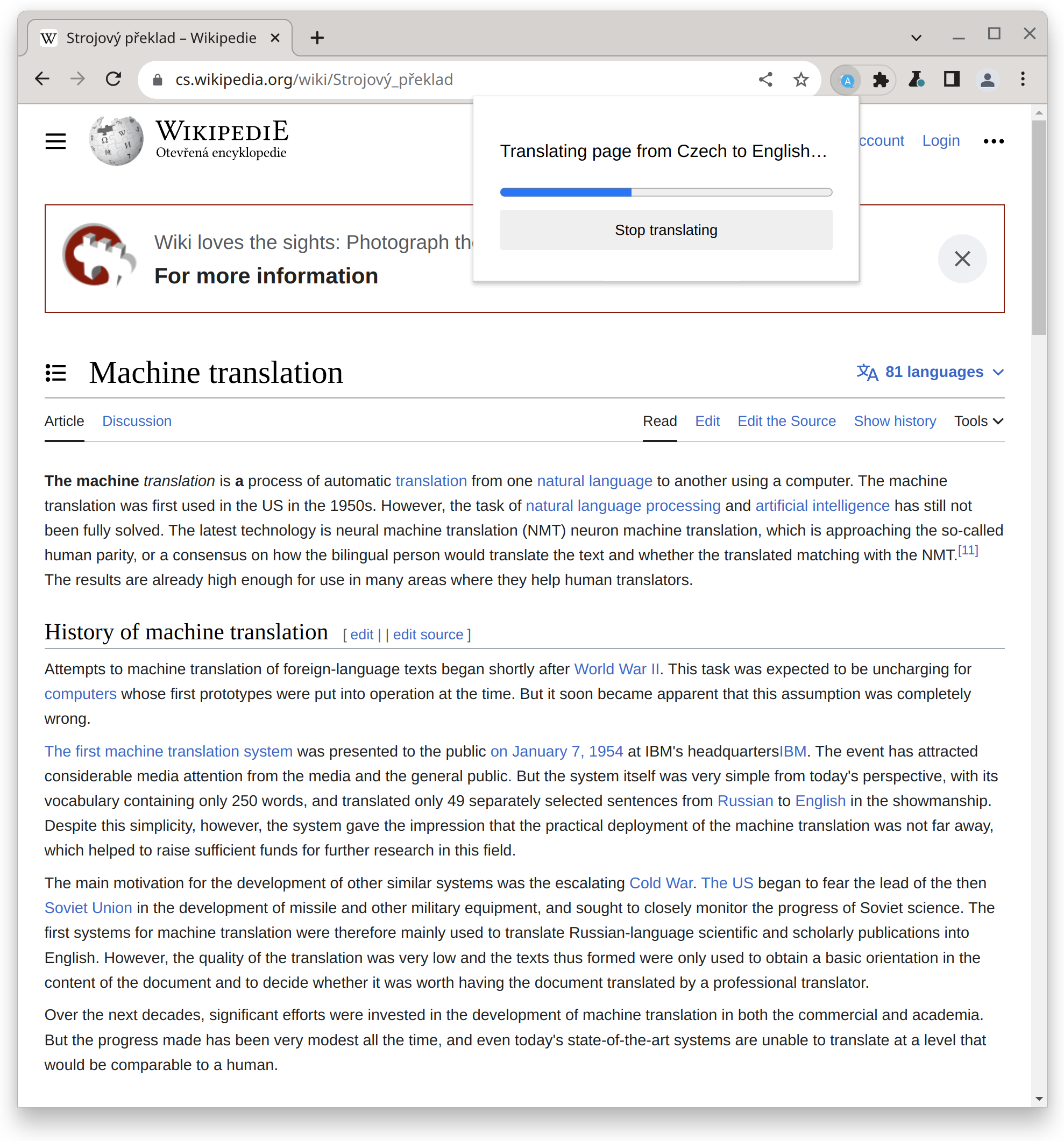Reload the page with the refresh icon
Viewport: 1064px width, 1141px height.
(x=113, y=79)
